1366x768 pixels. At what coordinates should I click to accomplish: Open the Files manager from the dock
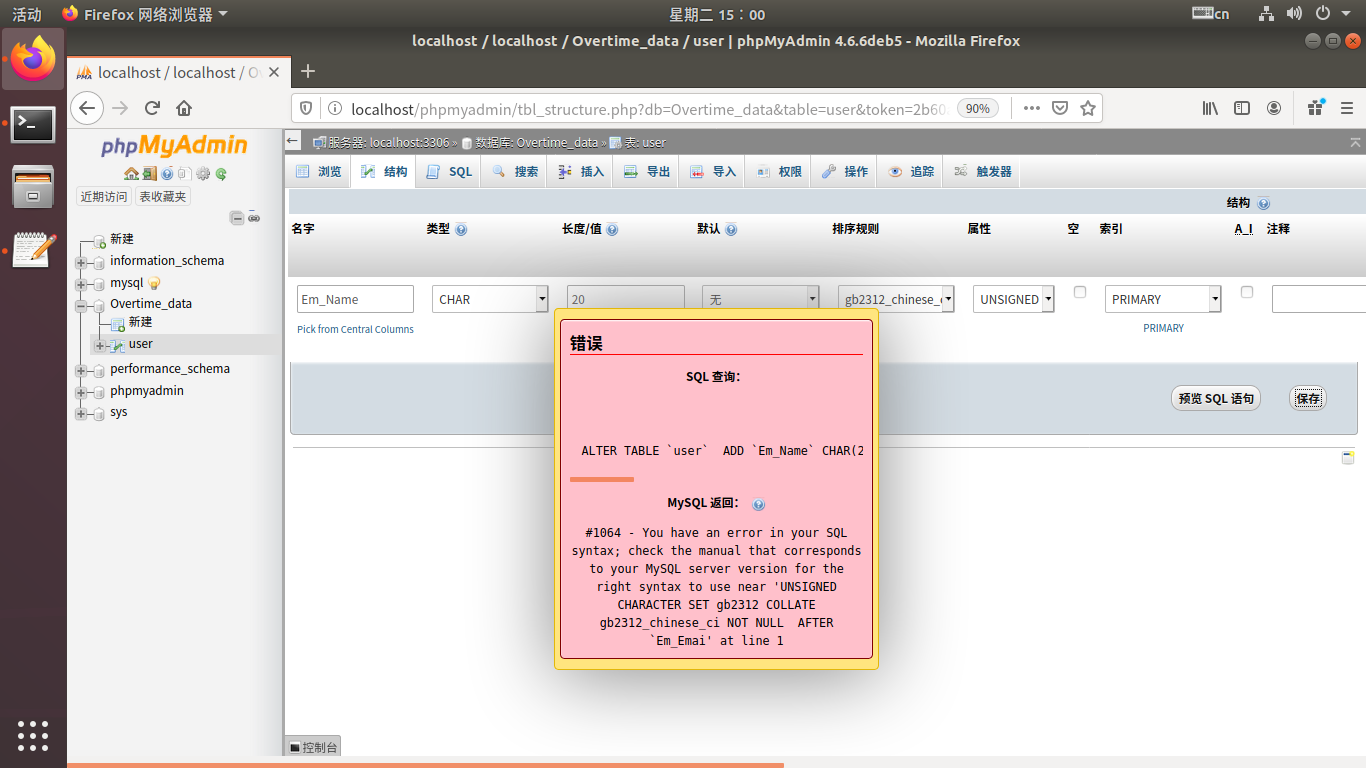pyautogui.click(x=33, y=187)
